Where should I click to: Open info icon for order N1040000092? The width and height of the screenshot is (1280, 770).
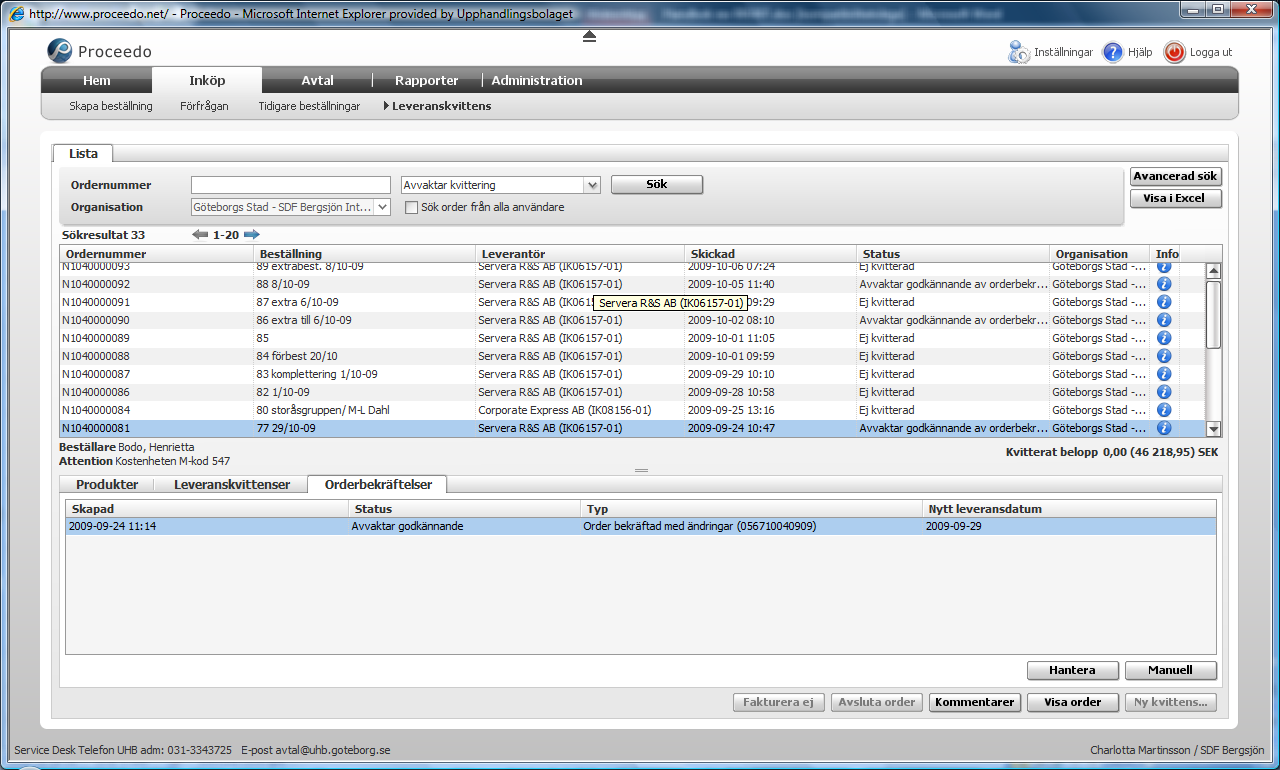coord(1164,284)
